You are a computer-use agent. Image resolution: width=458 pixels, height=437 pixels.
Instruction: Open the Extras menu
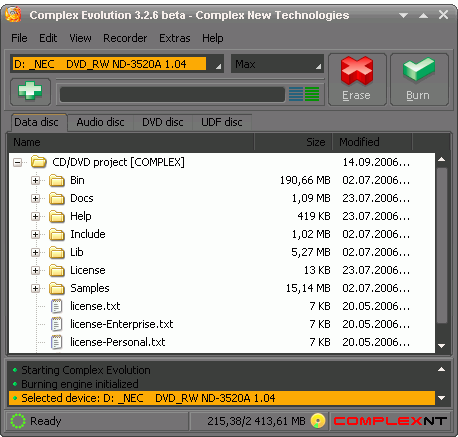tap(175, 38)
